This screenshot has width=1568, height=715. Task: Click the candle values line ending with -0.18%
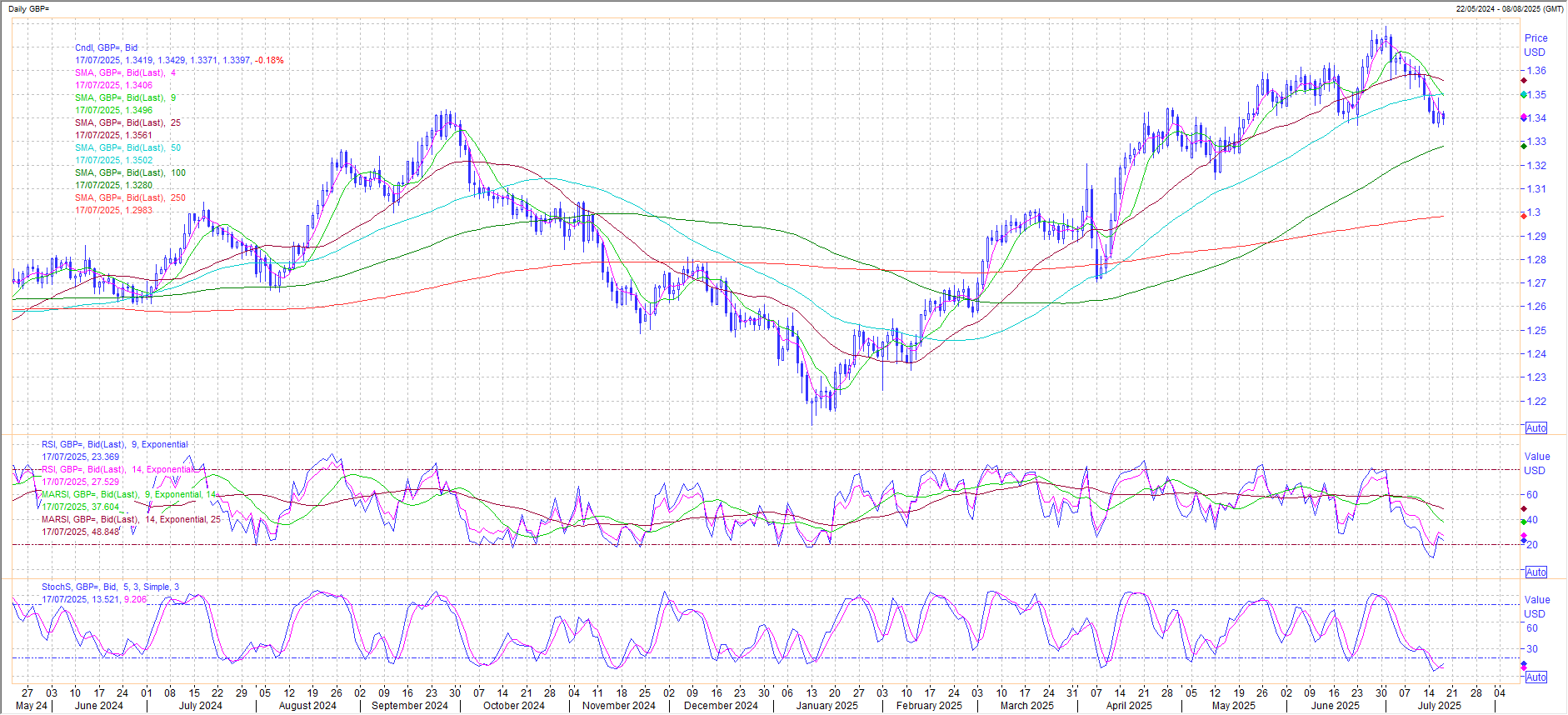coord(179,60)
